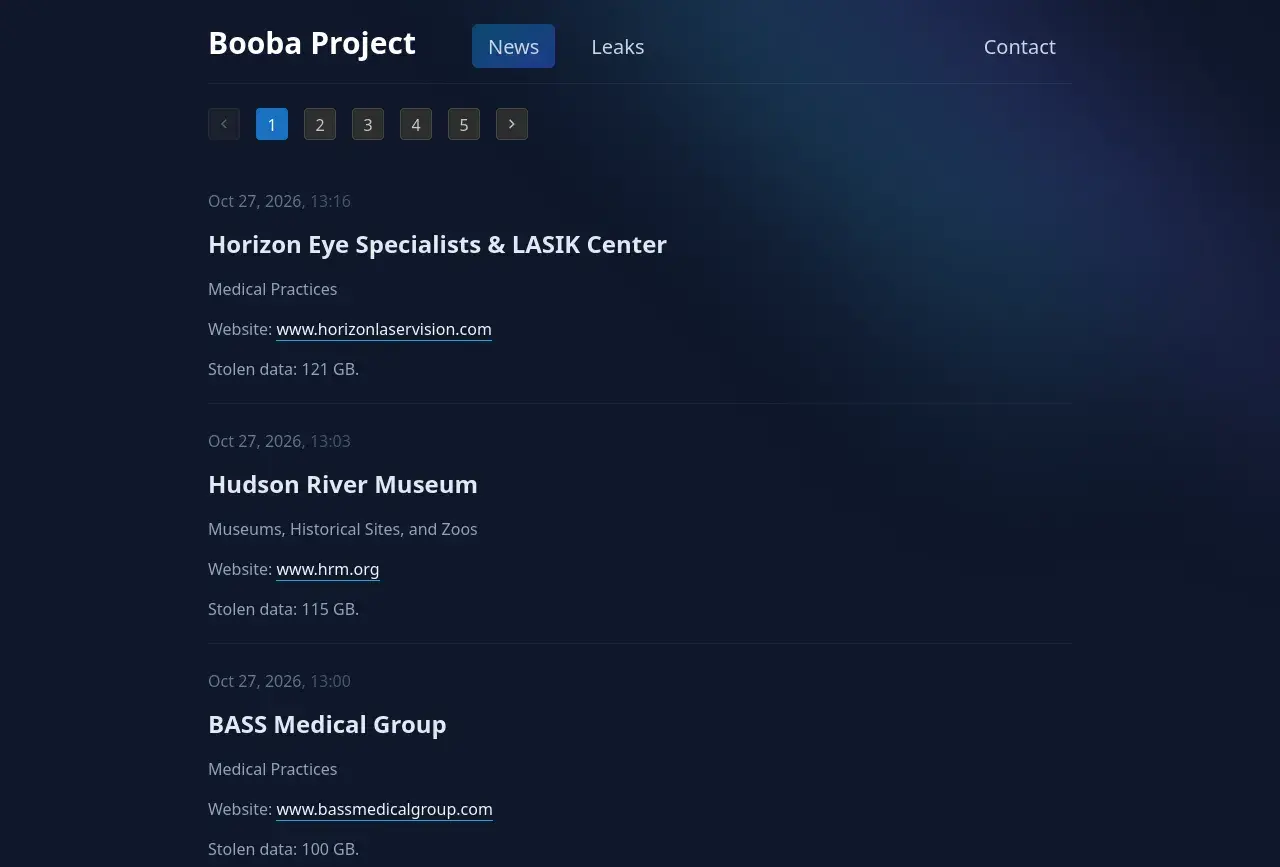
Task: Jump to pagination page 3
Action: (x=368, y=124)
